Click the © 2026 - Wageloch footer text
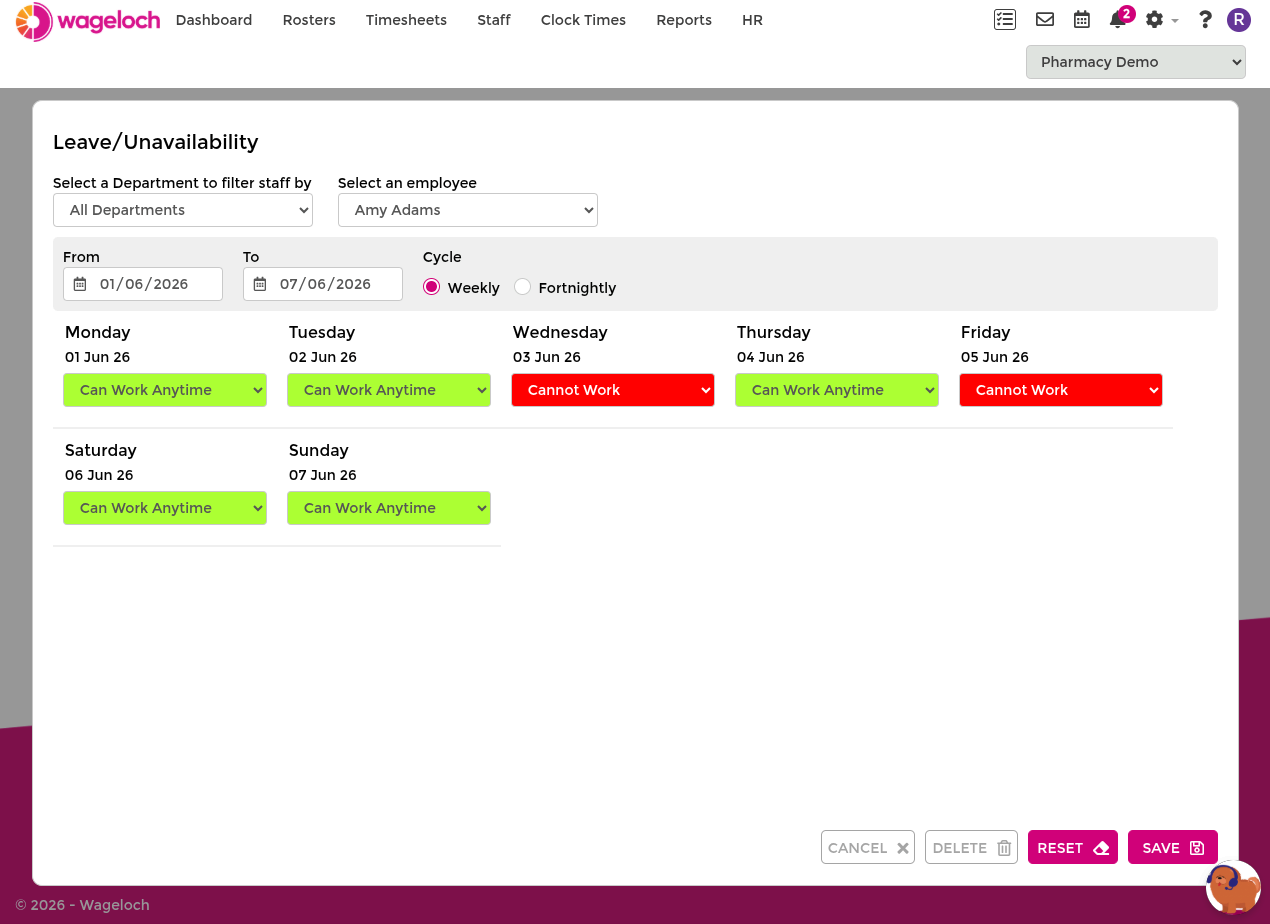The width and height of the screenshot is (1270, 924). coord(82,905)
